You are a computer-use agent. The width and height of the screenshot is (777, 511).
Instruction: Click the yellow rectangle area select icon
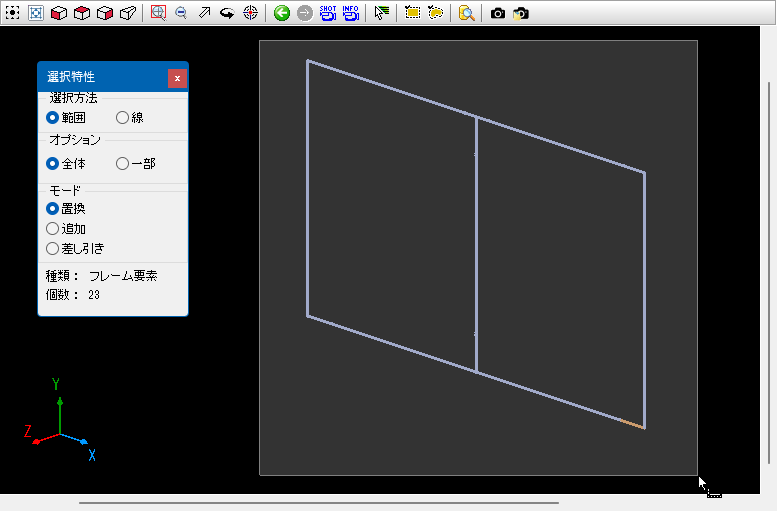point(412,13)
